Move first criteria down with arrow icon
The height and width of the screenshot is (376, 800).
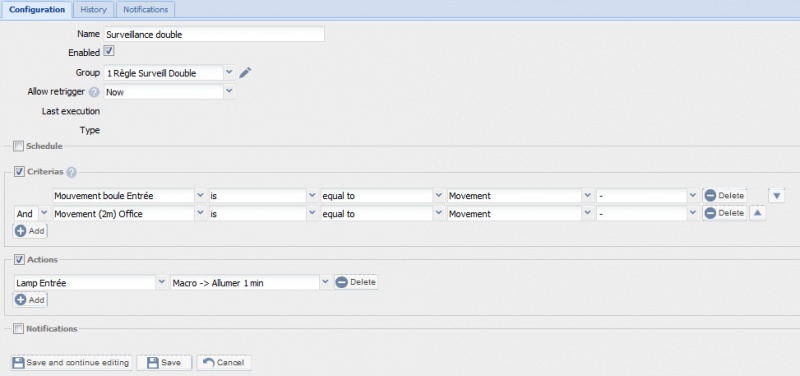(776, 196)
